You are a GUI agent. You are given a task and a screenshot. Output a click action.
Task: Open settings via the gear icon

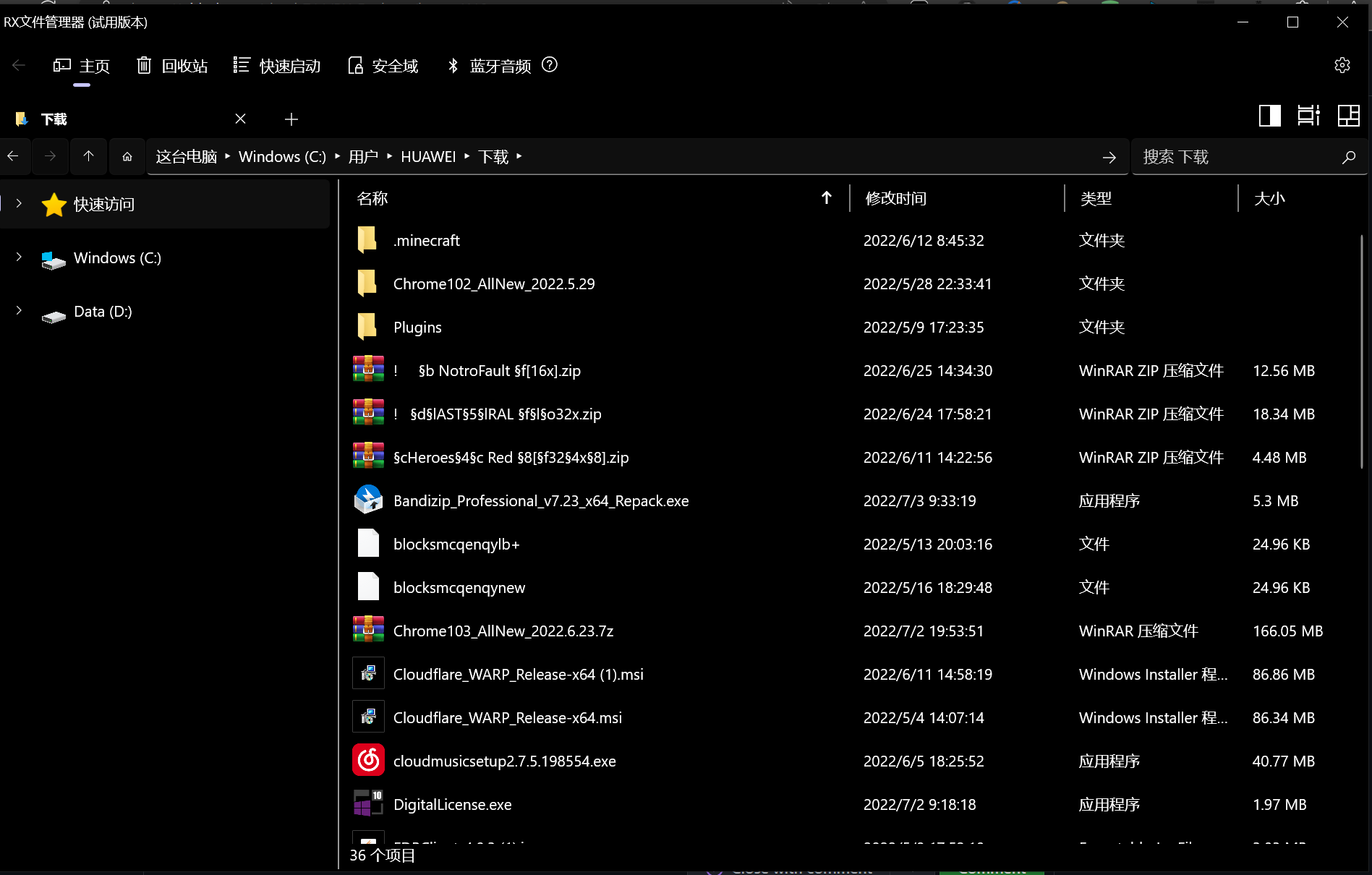1342,65
